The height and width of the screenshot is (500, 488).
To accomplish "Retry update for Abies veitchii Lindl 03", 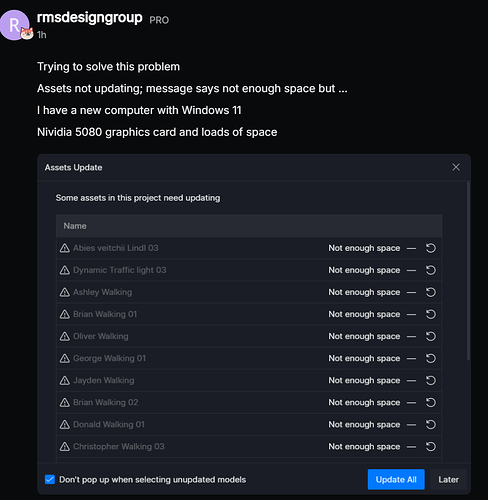I will (431, 248).
